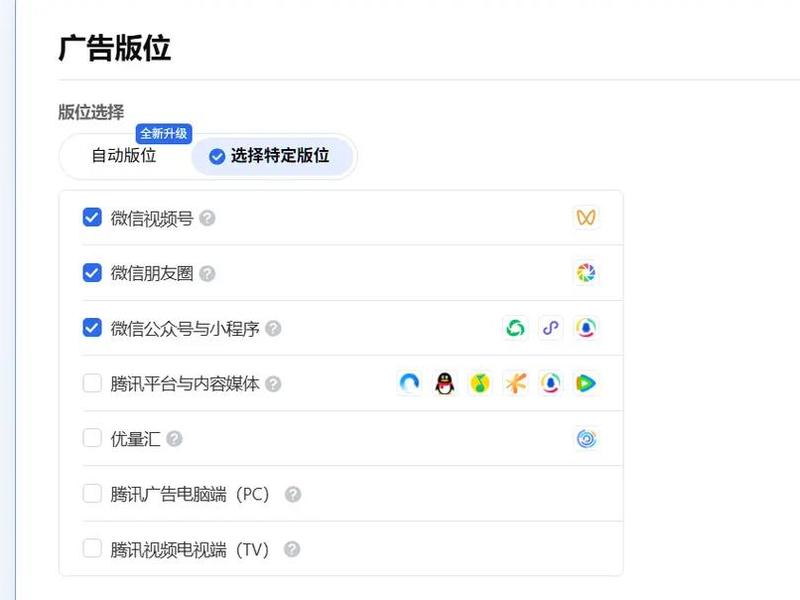Click the colorful Moments shutter icon
Screen dimensions: 800x600
coord(586,273)
